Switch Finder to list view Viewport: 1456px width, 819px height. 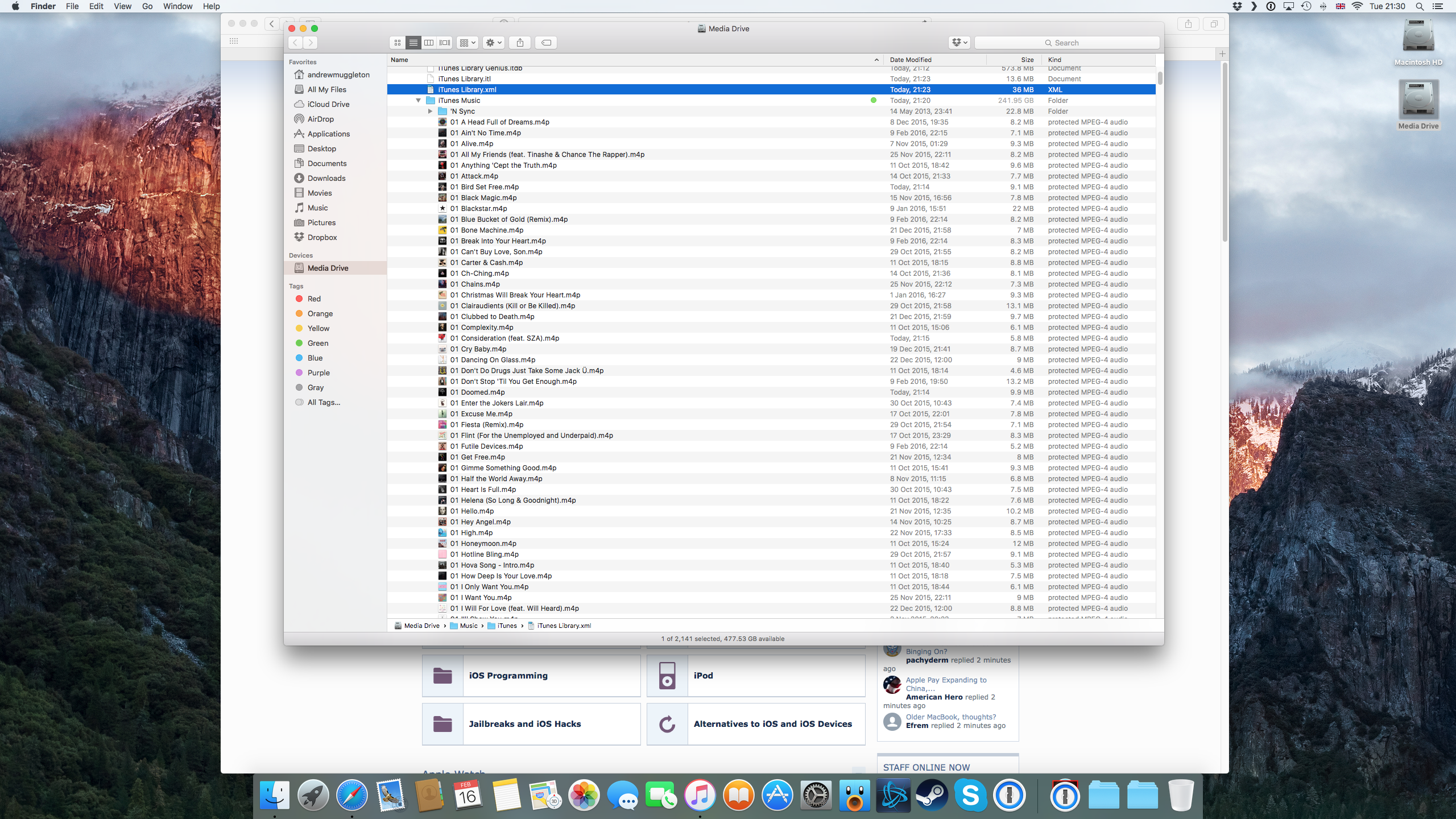[413, 43]
